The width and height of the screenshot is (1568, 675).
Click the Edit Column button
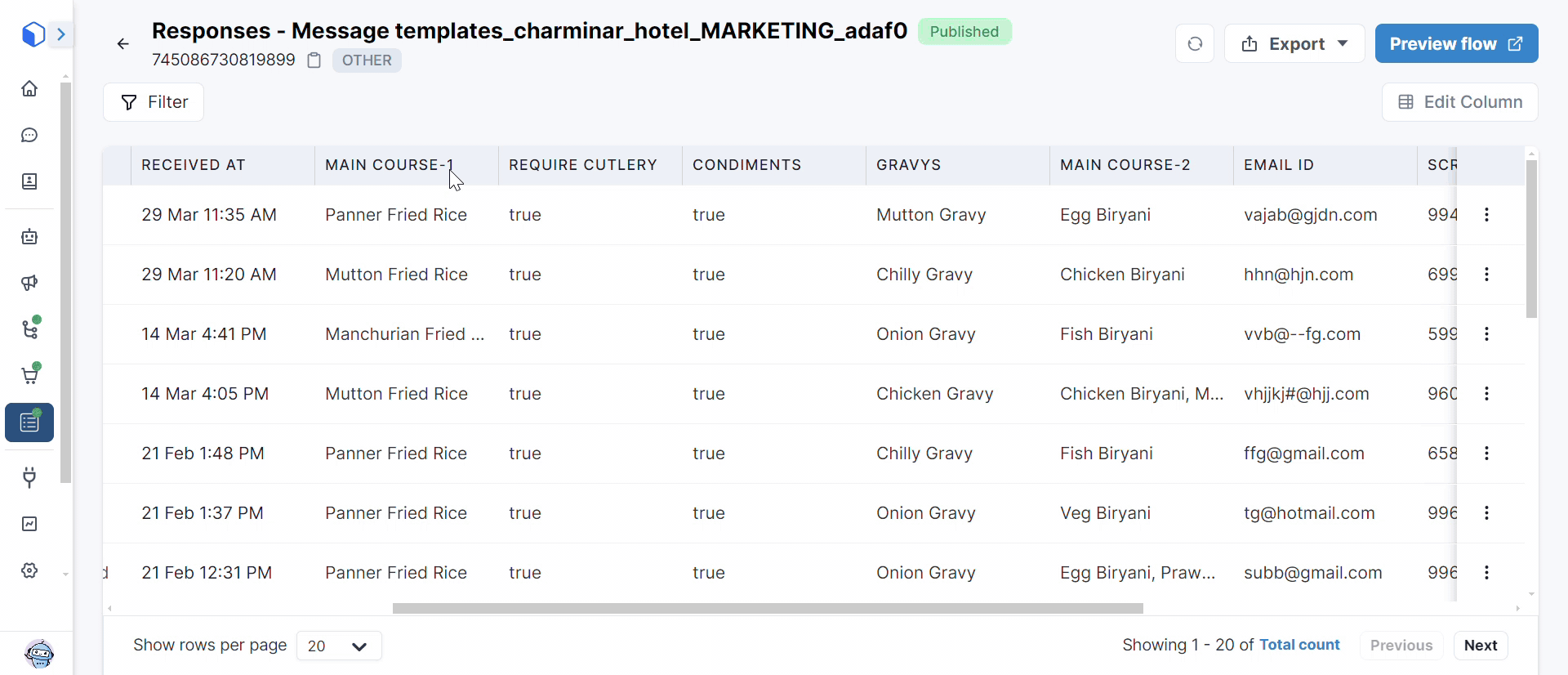tap(1459, 102)
